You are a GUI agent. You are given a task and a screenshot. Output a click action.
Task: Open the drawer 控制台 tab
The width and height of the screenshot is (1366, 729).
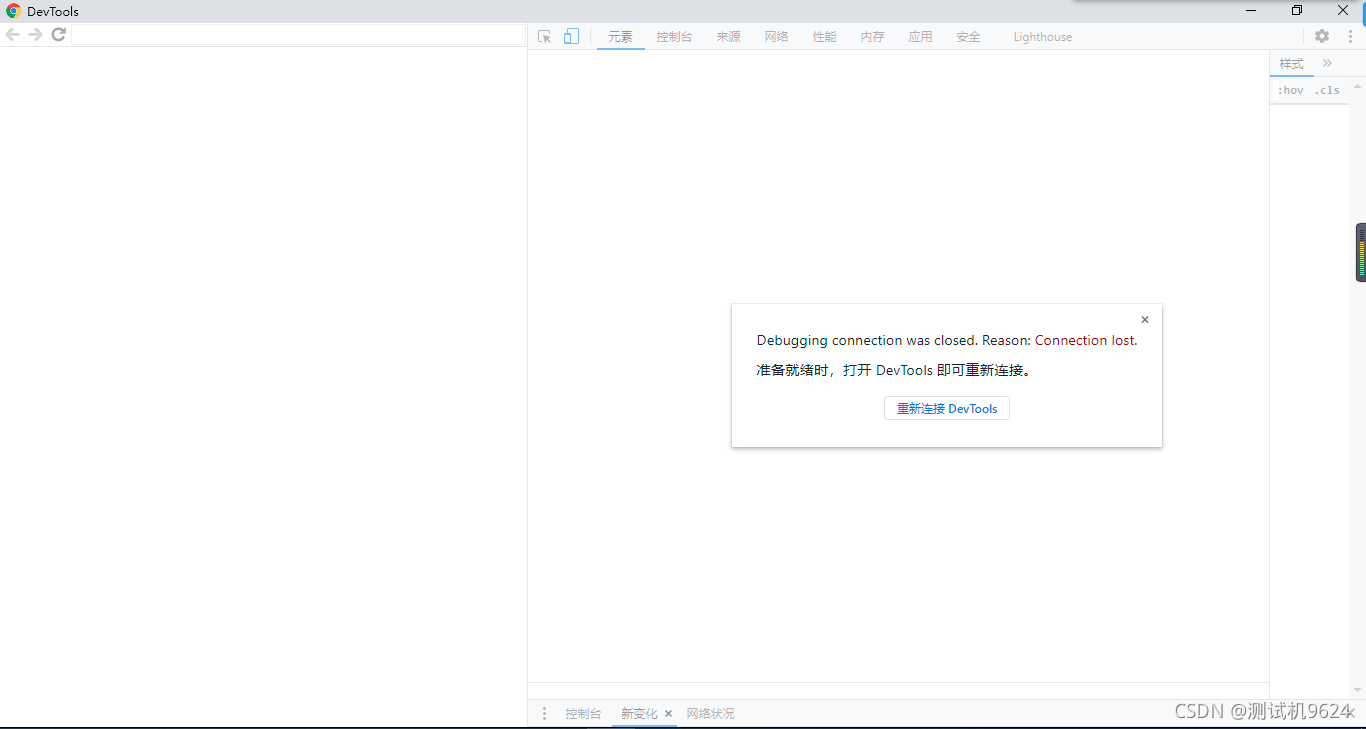583,714
